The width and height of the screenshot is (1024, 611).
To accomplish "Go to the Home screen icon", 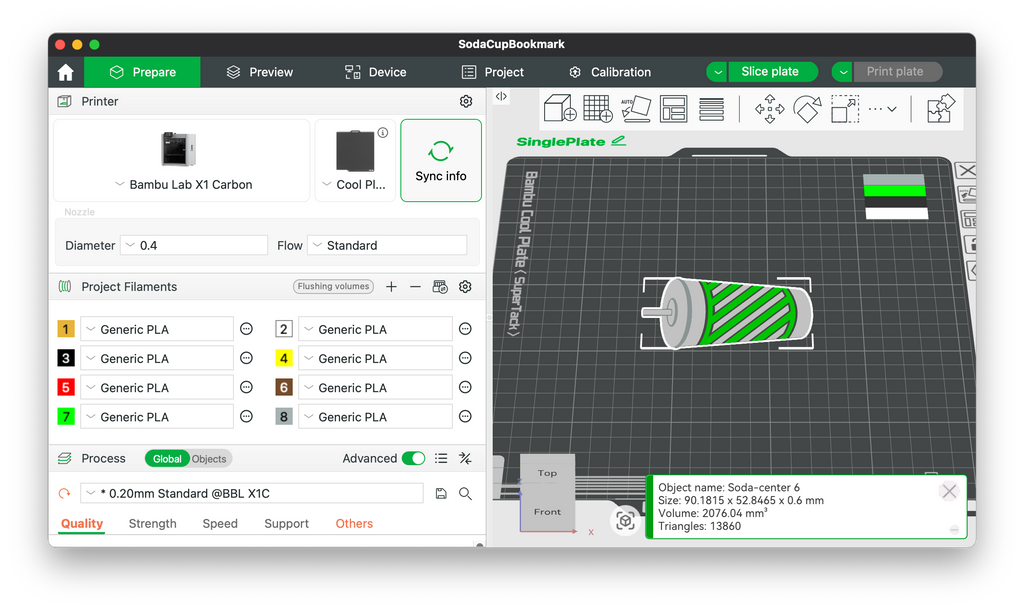I will (66, 72).
